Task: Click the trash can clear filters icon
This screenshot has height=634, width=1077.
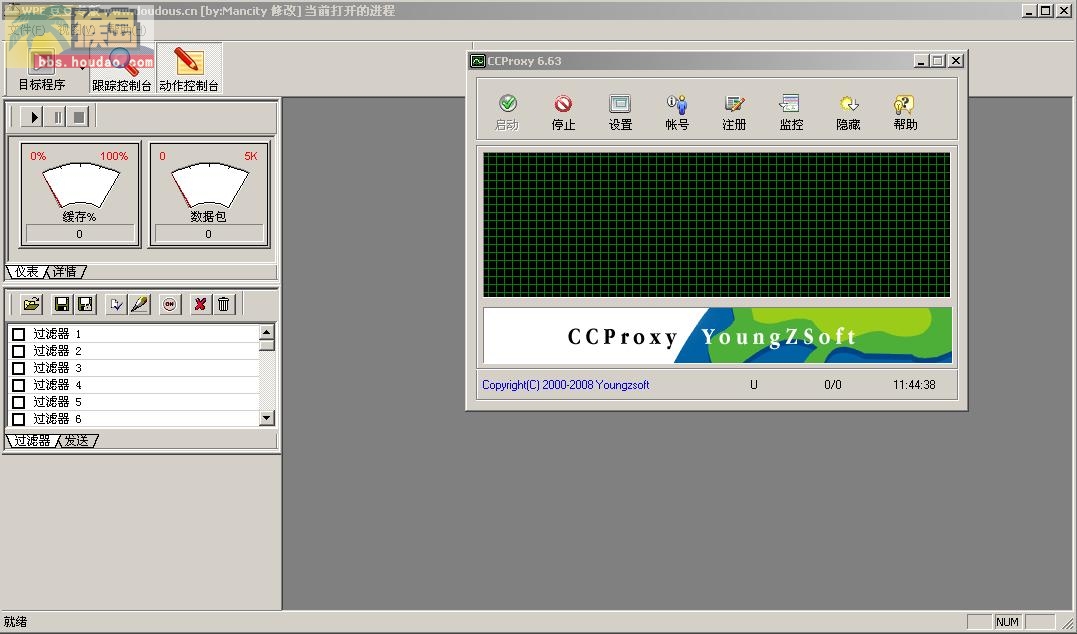Action: tap(223, 304)
